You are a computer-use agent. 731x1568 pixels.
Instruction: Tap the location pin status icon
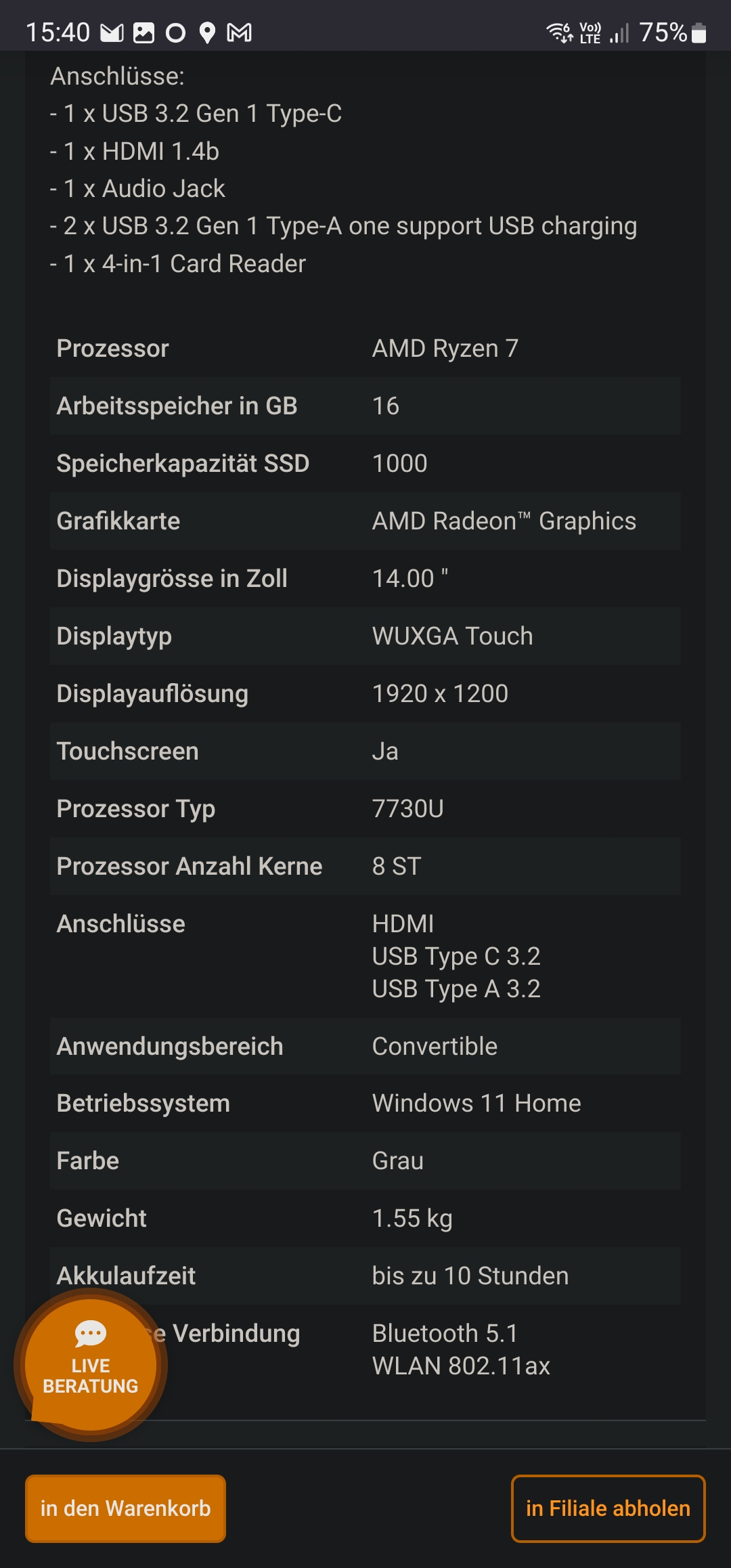(207, 32)
